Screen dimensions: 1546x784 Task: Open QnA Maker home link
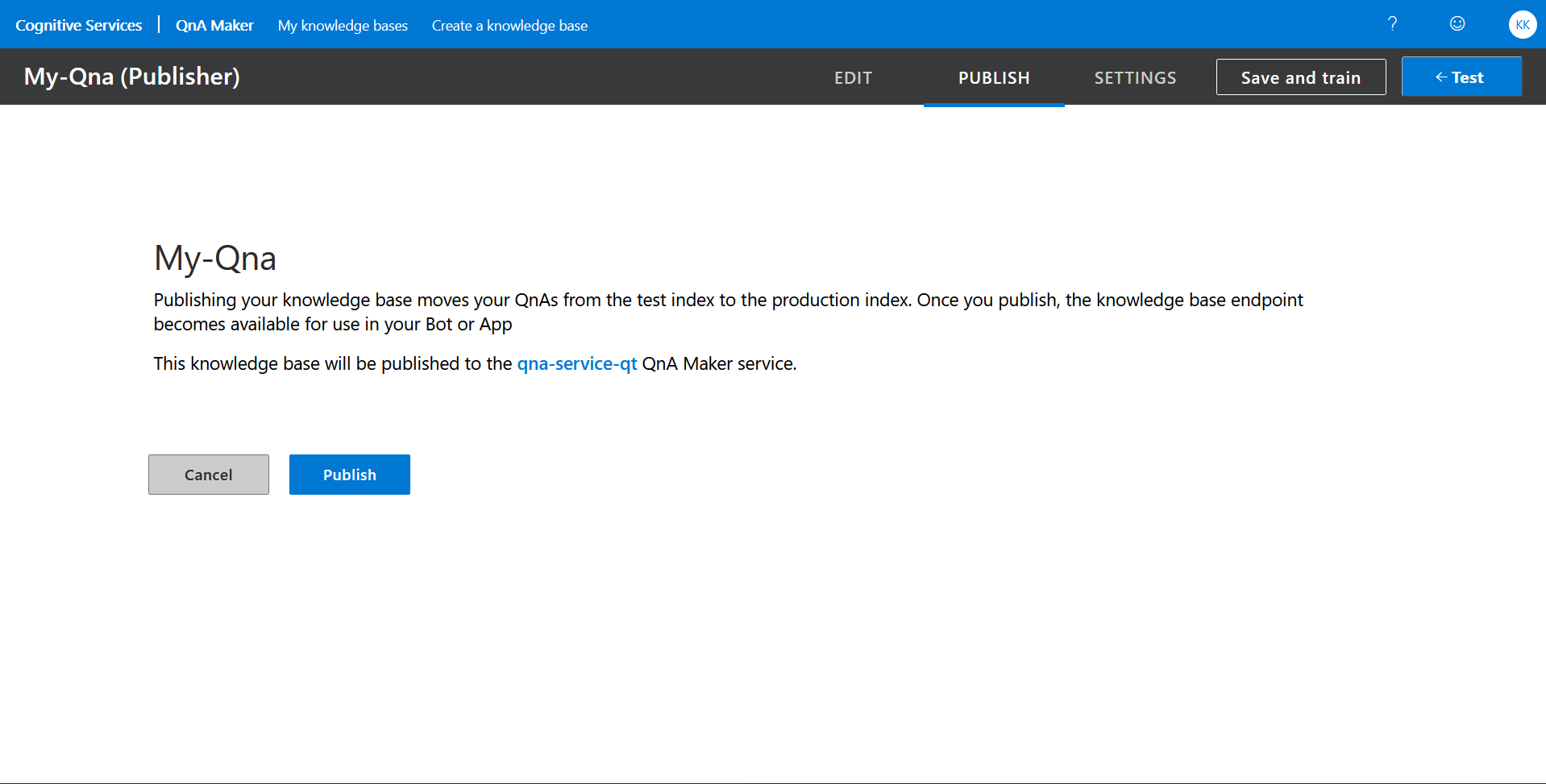214,25
